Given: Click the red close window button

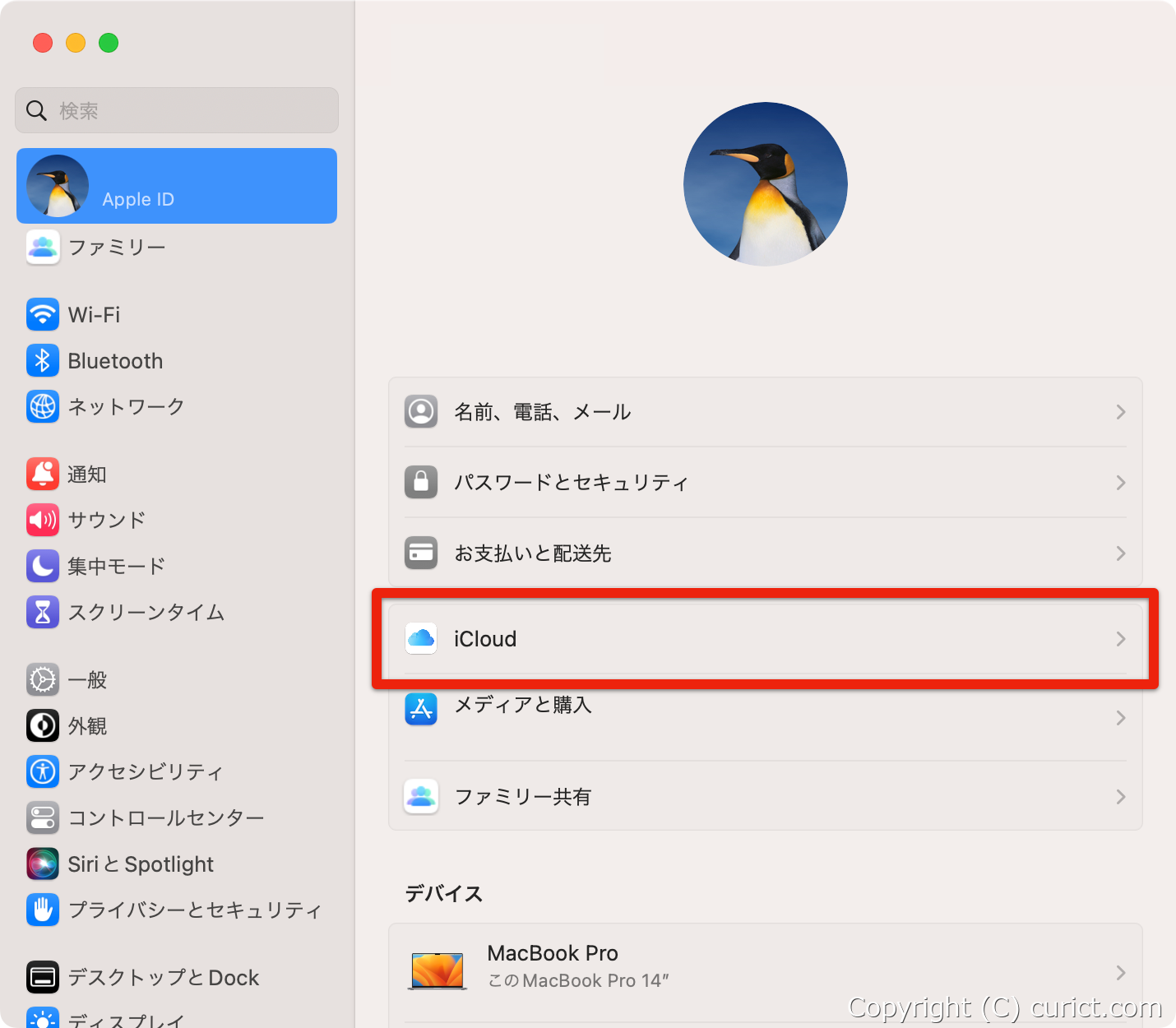Looking at the screenshot, I should (x=43, y=43).
